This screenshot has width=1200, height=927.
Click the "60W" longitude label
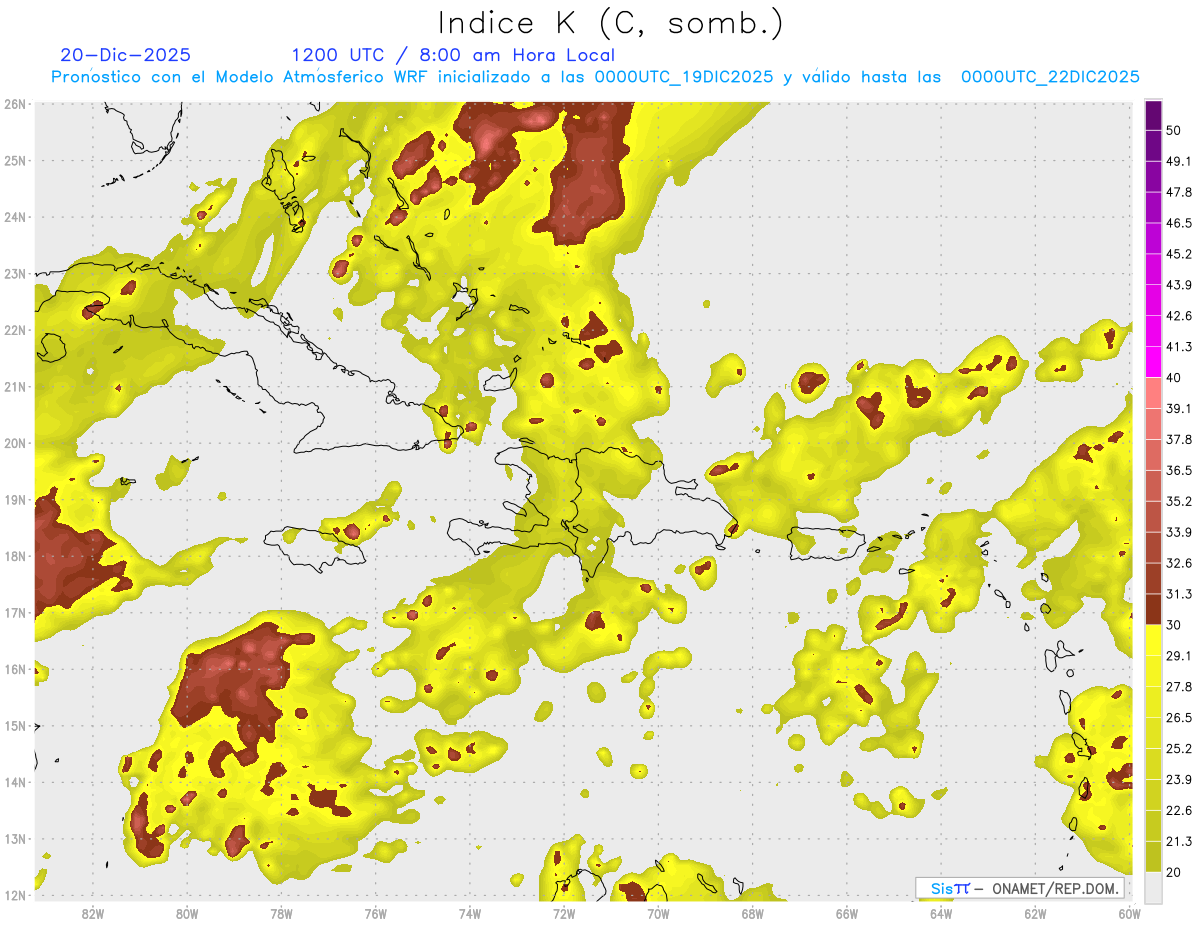[x=1128, y=913]
